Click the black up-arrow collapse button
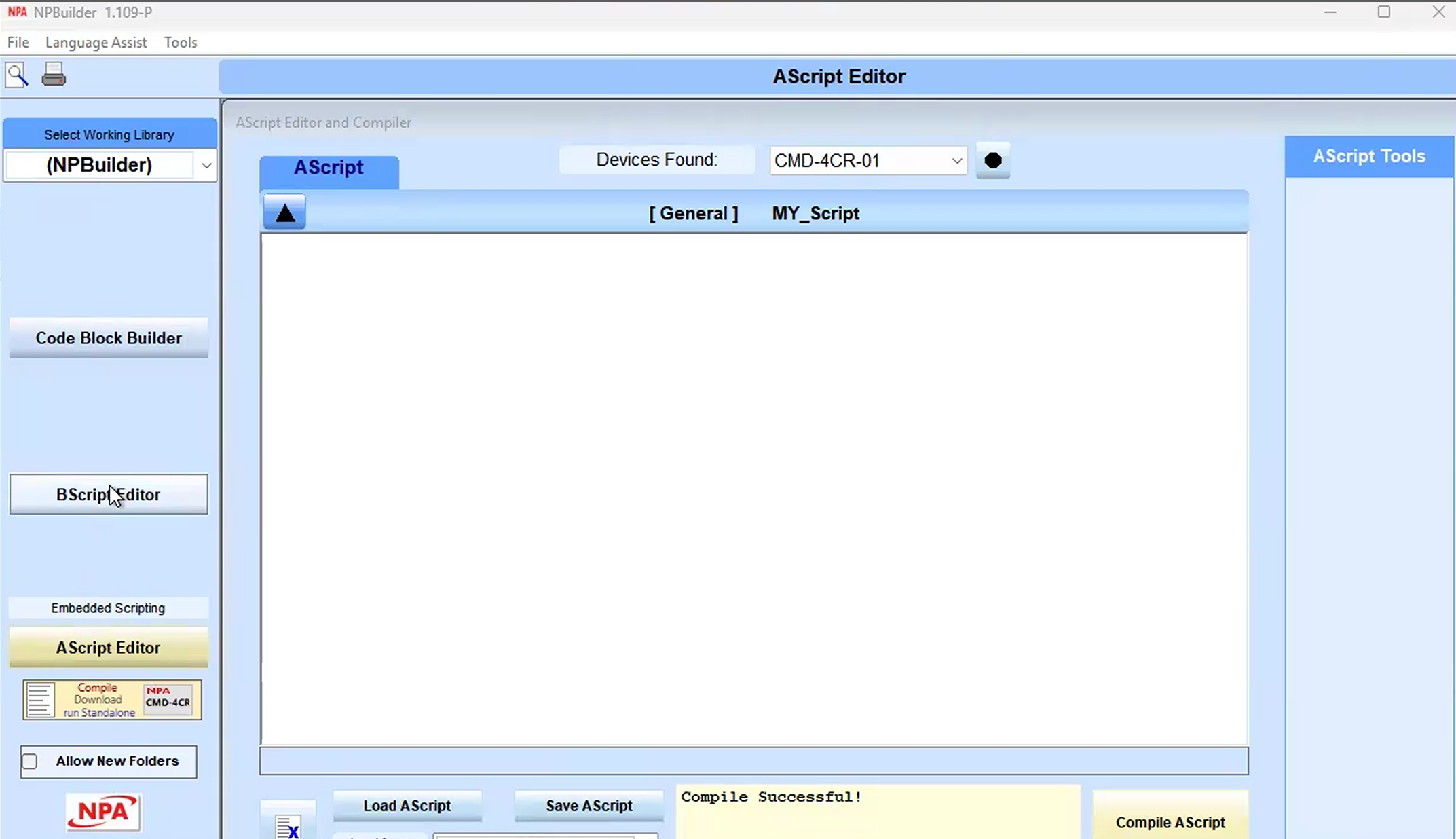1456x839 pixels. (x=284, y=213)
